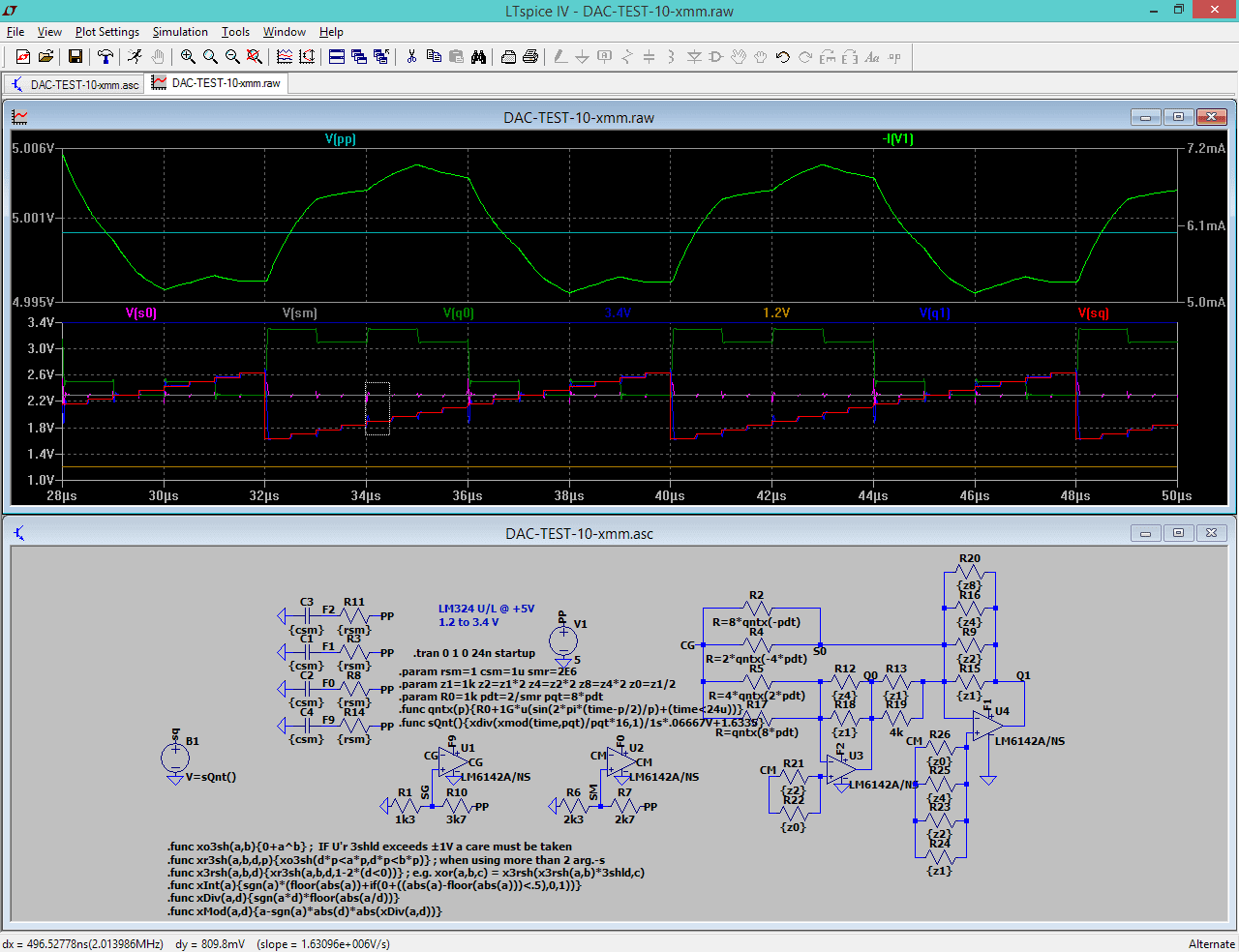This screenshot has width=1239, height=952.
Task: Halt the simulation using the hand icon
Action: pyautogui.click(x=160, y=57)
